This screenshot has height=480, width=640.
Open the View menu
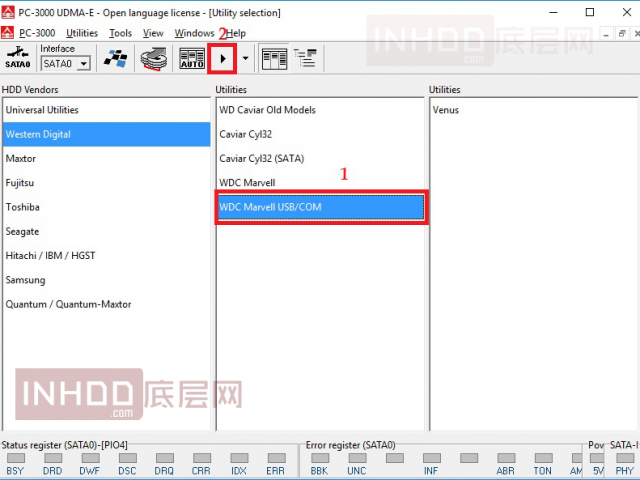153,33
